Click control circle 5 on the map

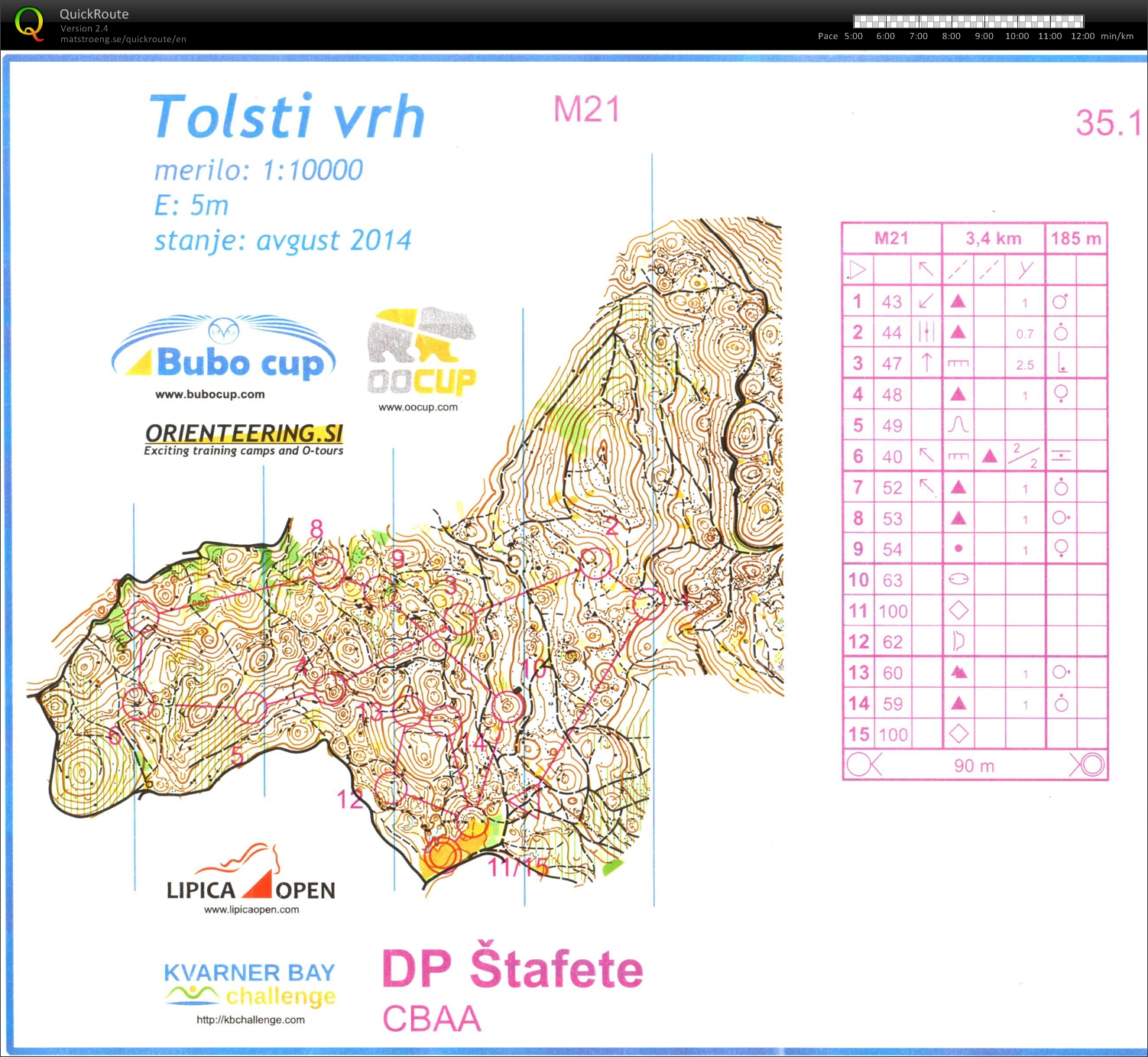point(251,708)
